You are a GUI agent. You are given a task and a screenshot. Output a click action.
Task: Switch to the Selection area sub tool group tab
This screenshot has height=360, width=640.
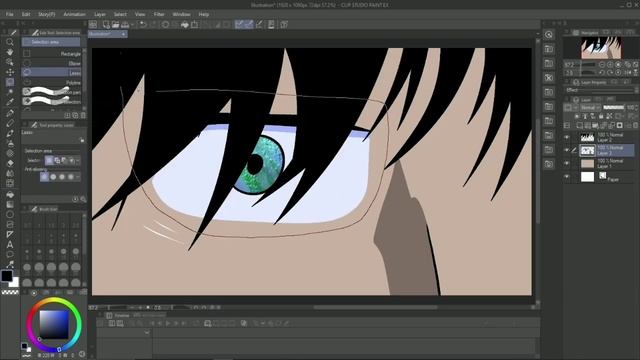click(51, 42)
